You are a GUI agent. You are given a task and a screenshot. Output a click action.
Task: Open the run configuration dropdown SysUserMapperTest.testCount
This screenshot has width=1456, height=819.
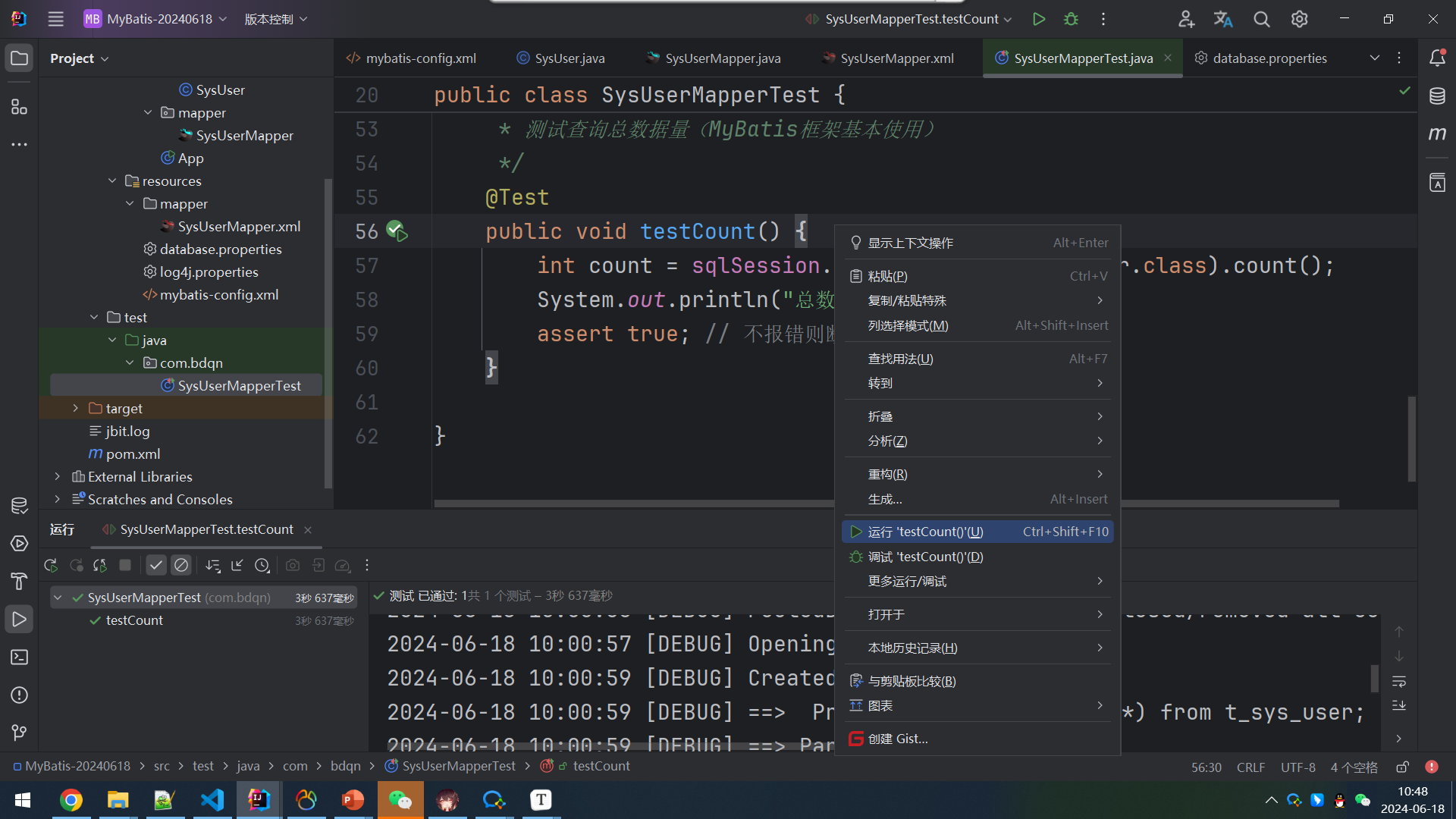909,19
